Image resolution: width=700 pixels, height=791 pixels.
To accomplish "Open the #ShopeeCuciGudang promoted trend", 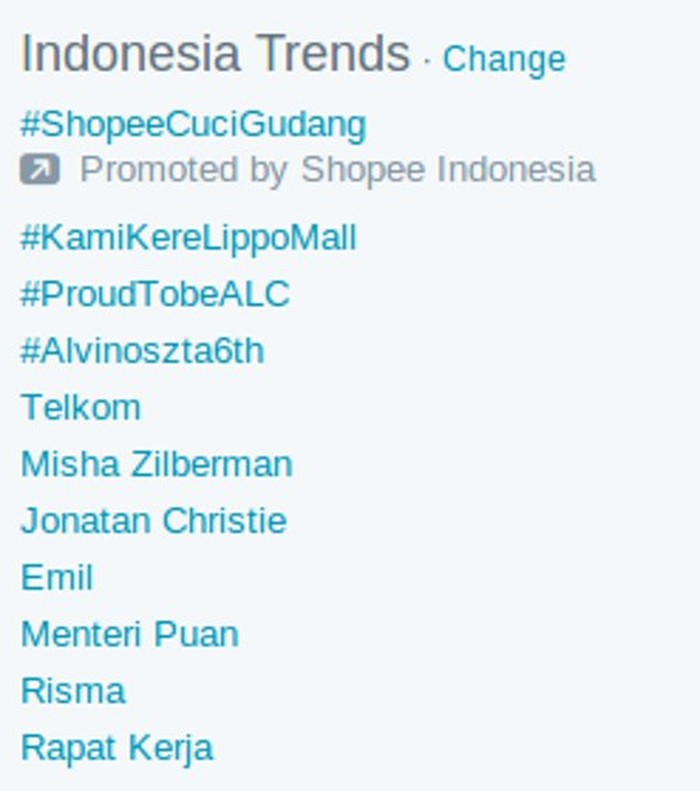I will pos(193,125).
